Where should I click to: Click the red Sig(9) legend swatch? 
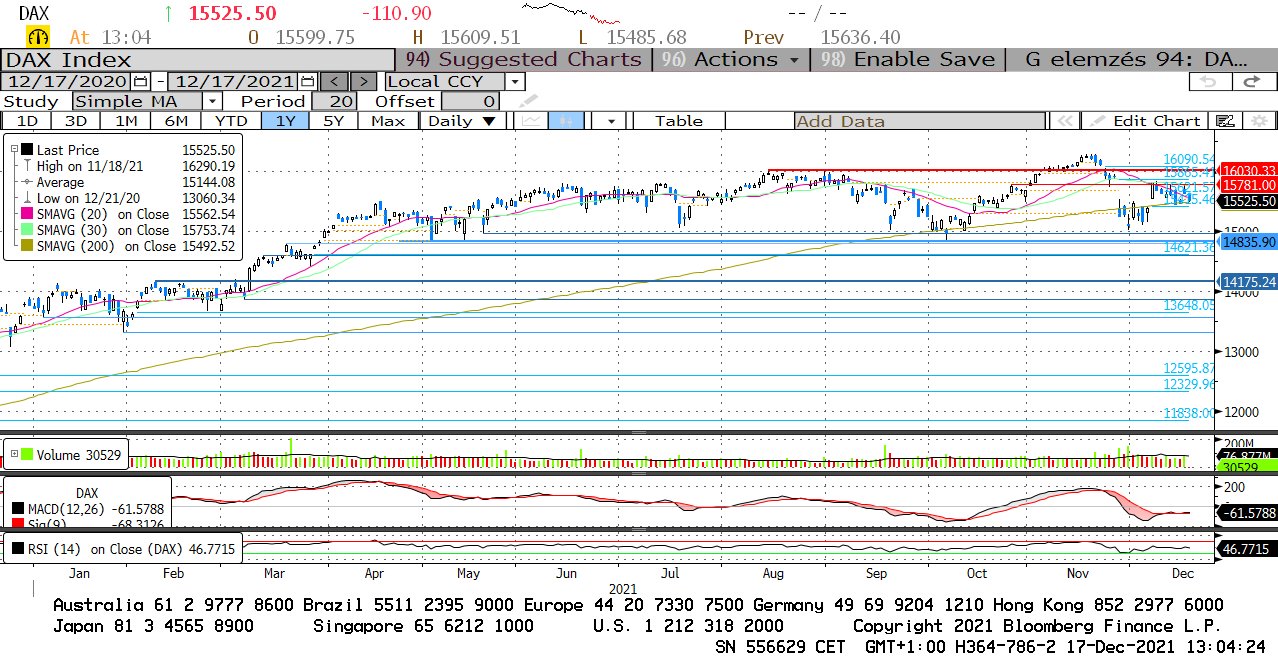click(x=18, y=524)
